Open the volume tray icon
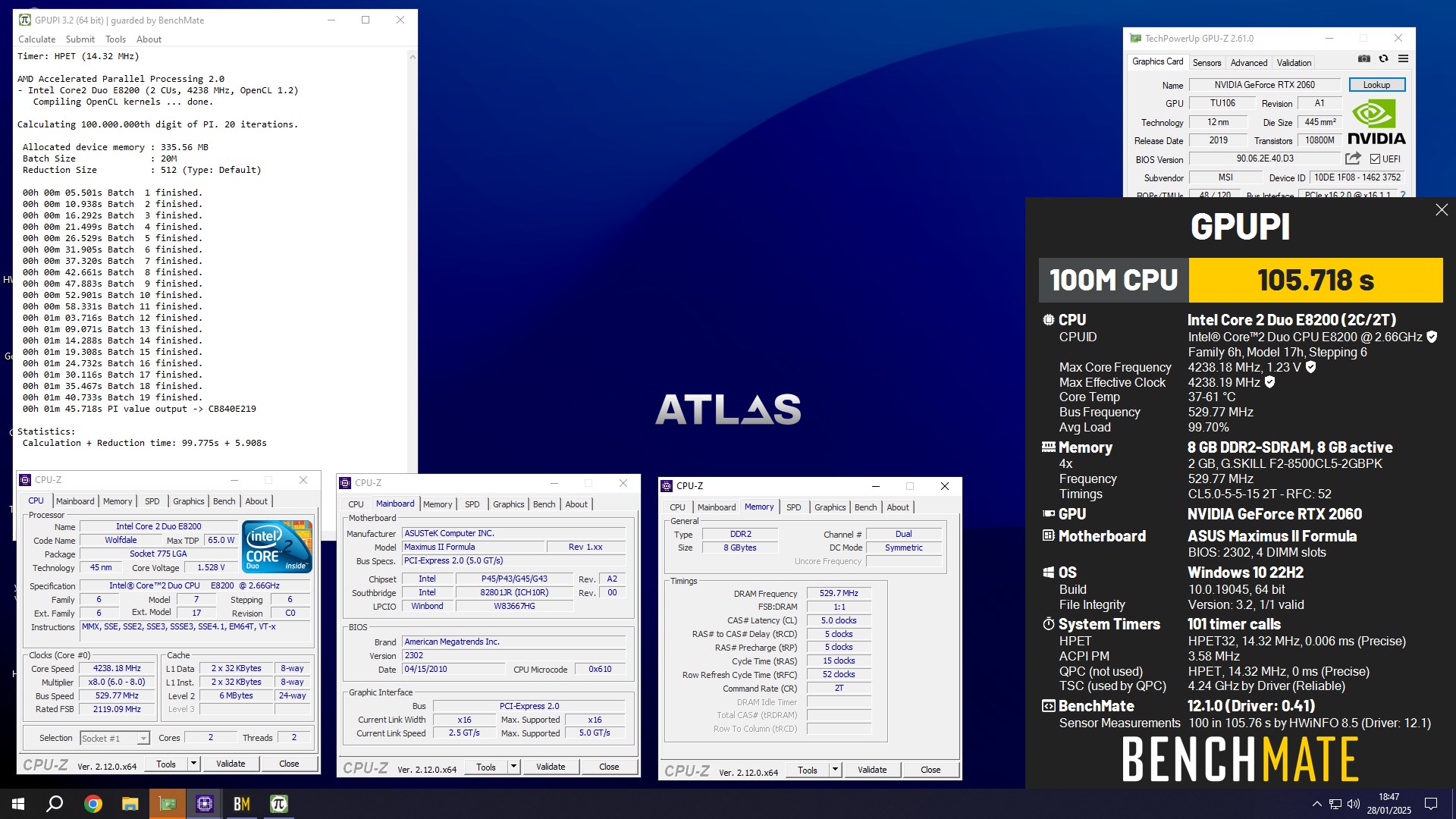 point(1354,804)
